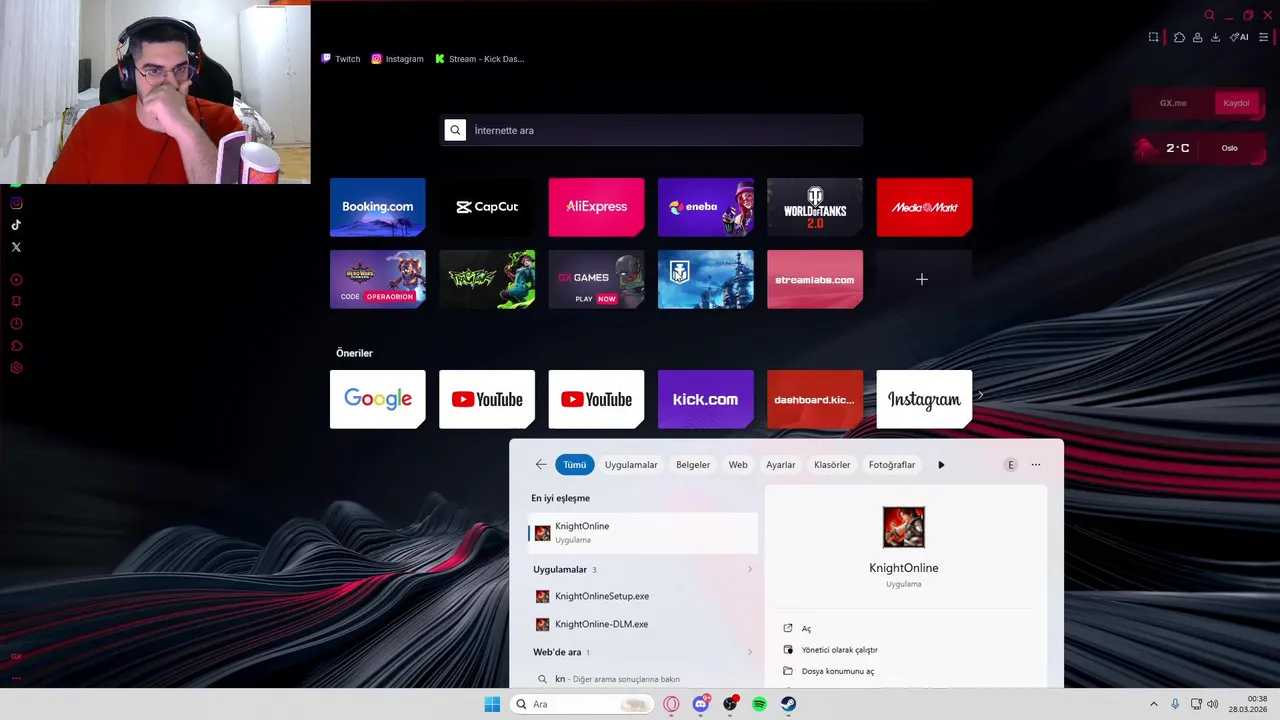The width and height of the screenshot is (1280, 720).
Task: Switch to Ayarlar filter tab
Action: click(x=781, y=465)
